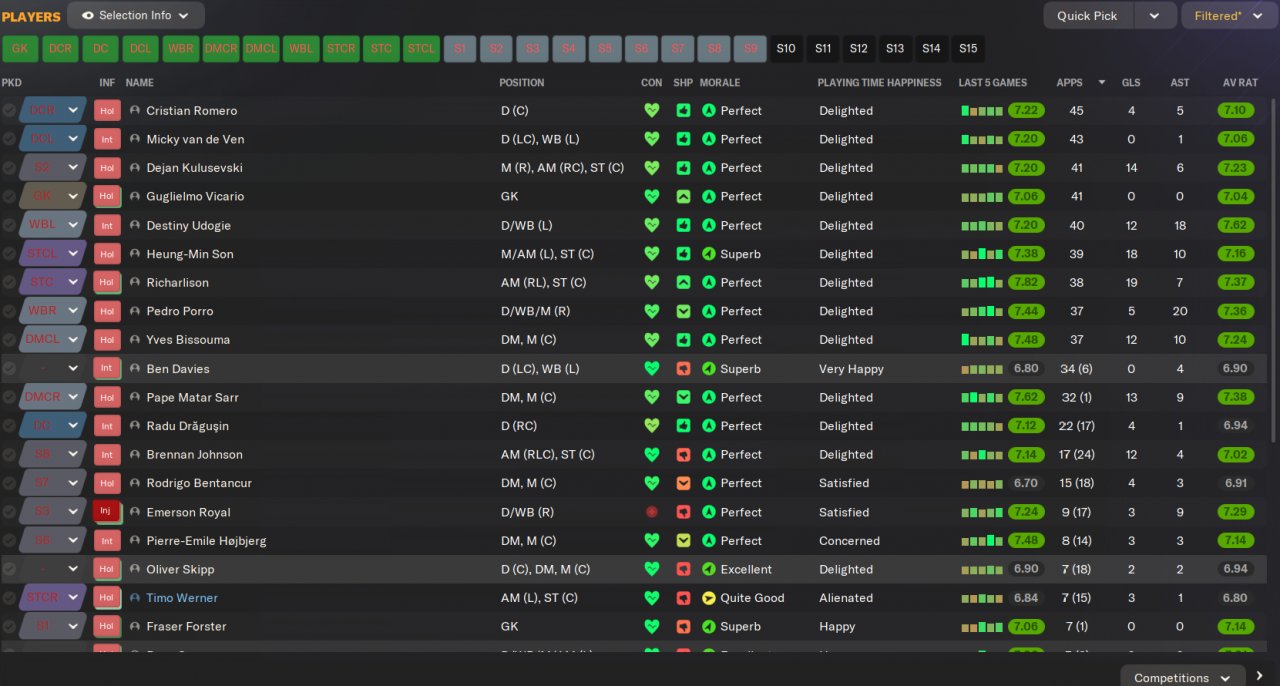Click the condition heart icon for Radu Drăgușin
This screenshot has width=1280, height=686.
pos(652,426)
